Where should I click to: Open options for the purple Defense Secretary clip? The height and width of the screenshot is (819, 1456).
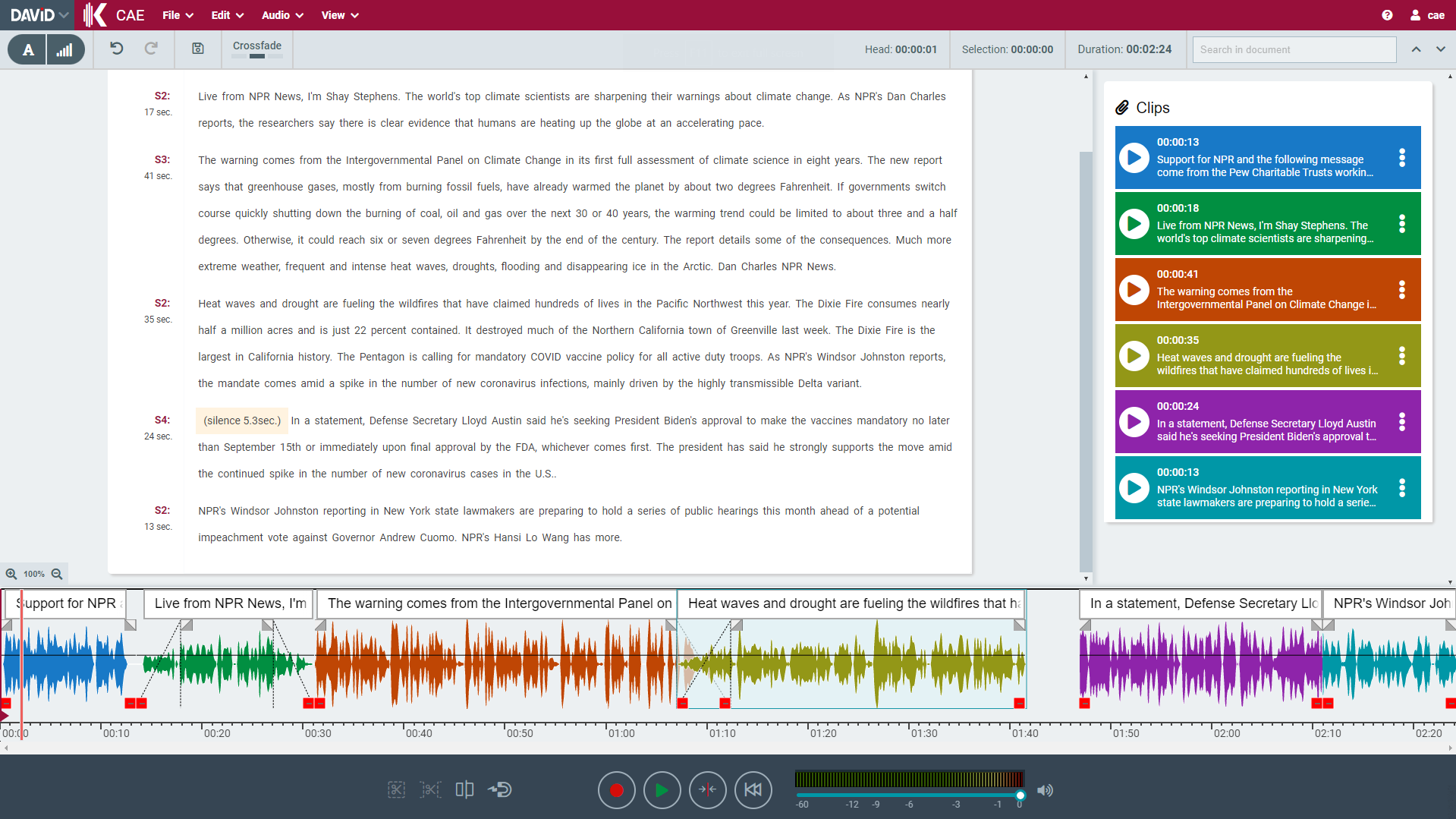click(1401, 422)
